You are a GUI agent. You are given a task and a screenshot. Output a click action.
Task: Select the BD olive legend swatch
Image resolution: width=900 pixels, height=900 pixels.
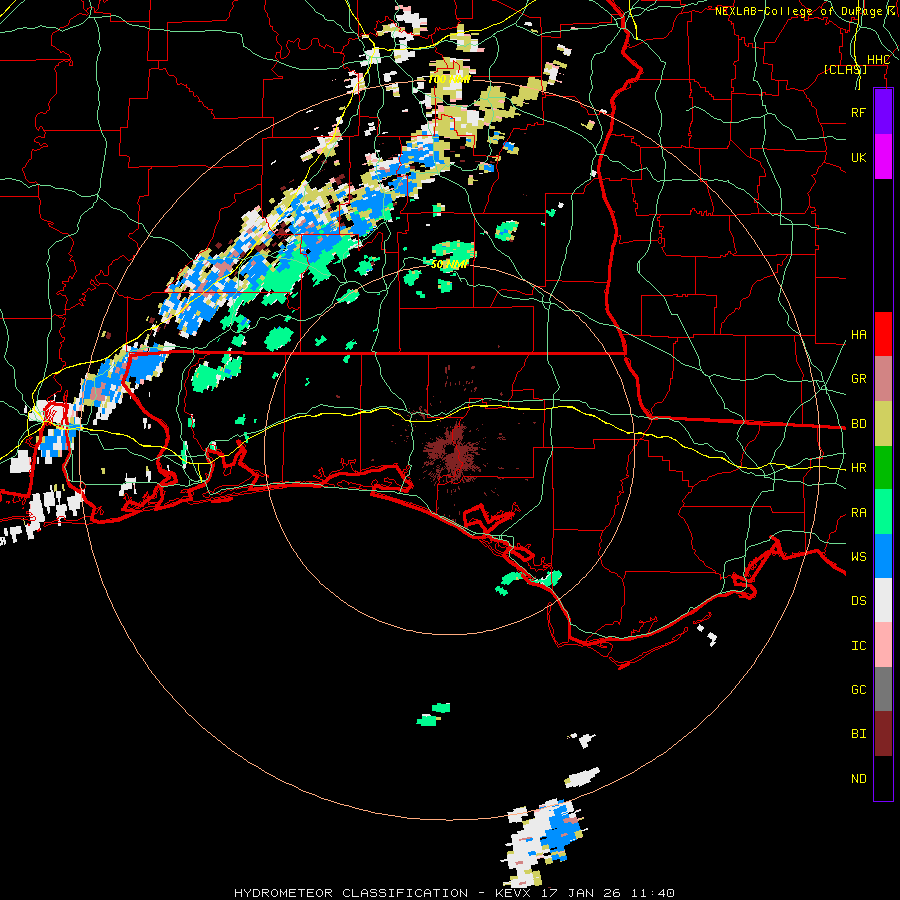883,424
